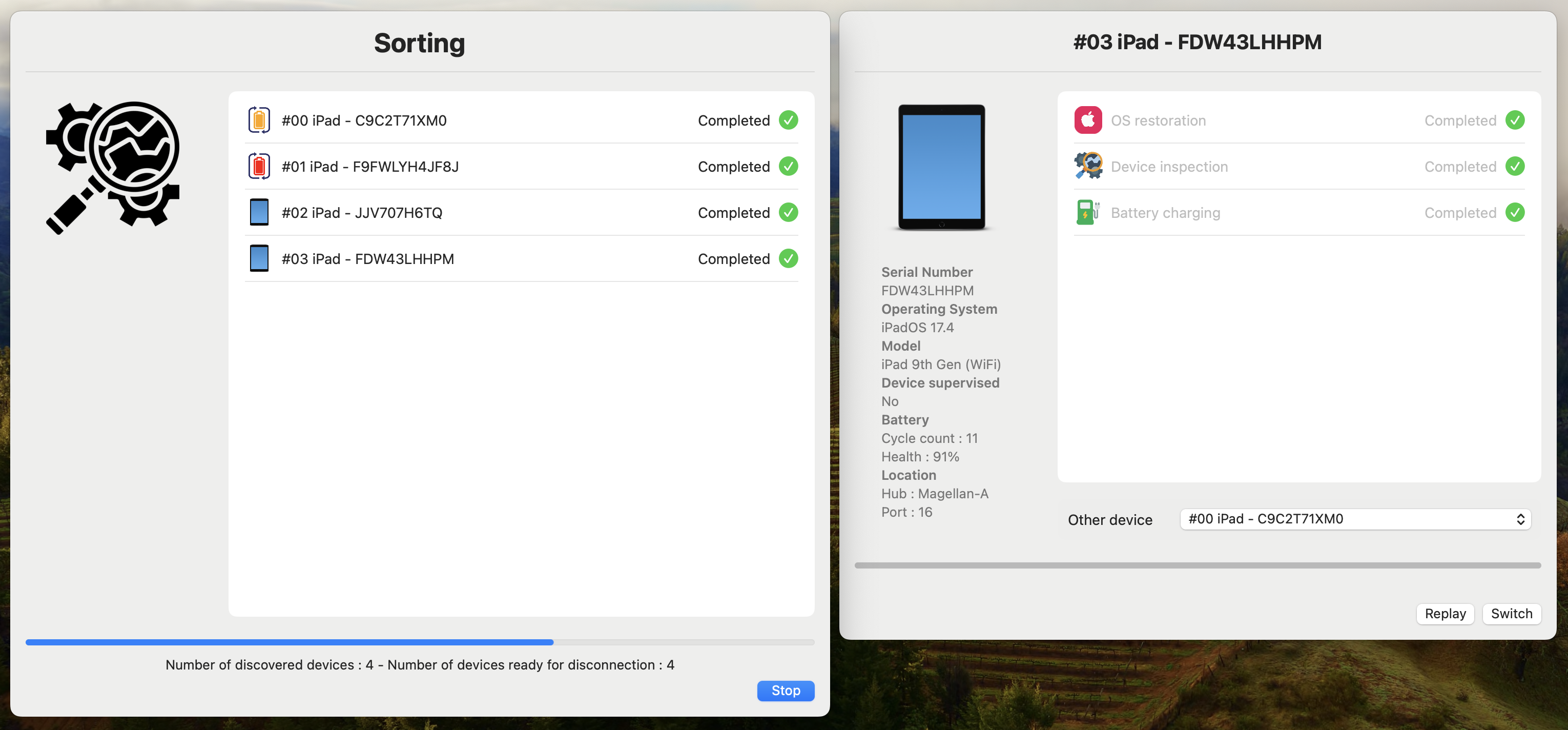
Task: Click the Device supervised heading
Action: pos(940,383)
